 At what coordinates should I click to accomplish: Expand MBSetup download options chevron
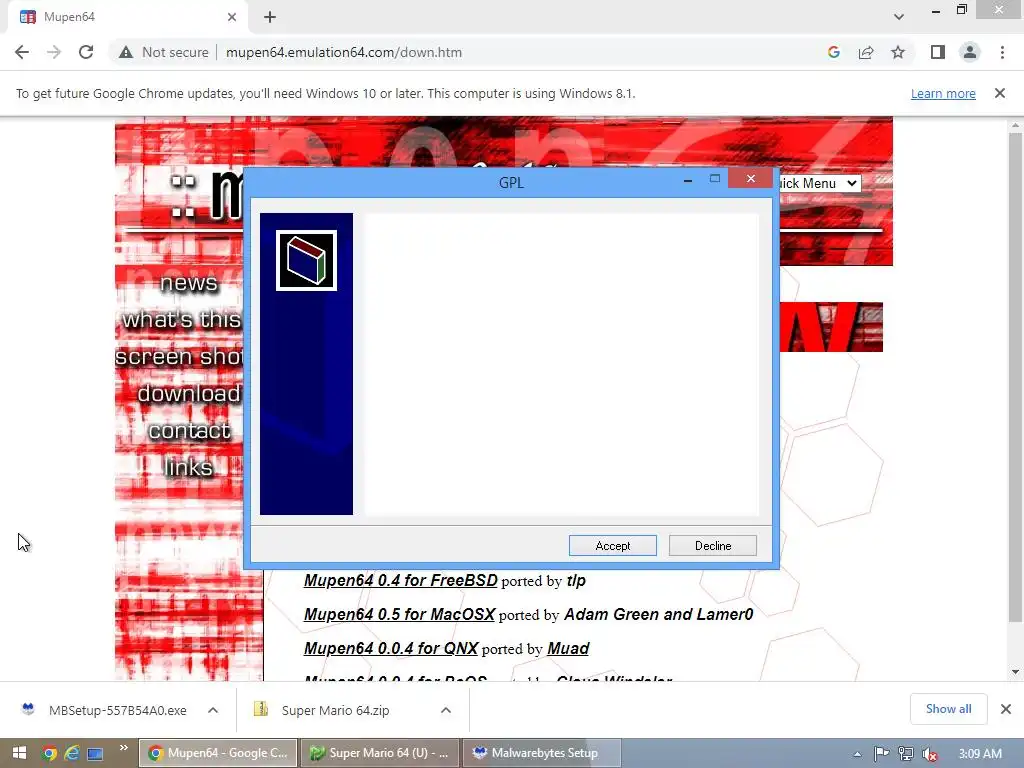pyautogui.click(x=213, y=710)
